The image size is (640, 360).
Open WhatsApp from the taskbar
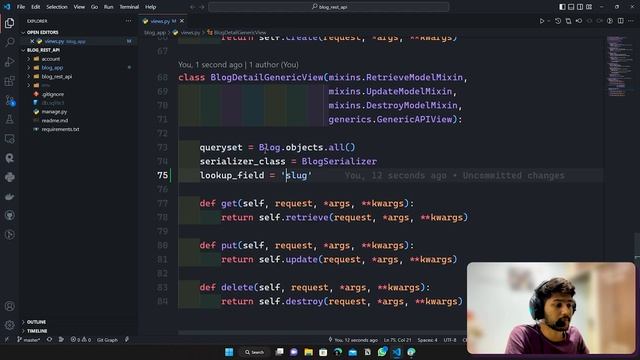pyautogui.click(x=382, y=352)
